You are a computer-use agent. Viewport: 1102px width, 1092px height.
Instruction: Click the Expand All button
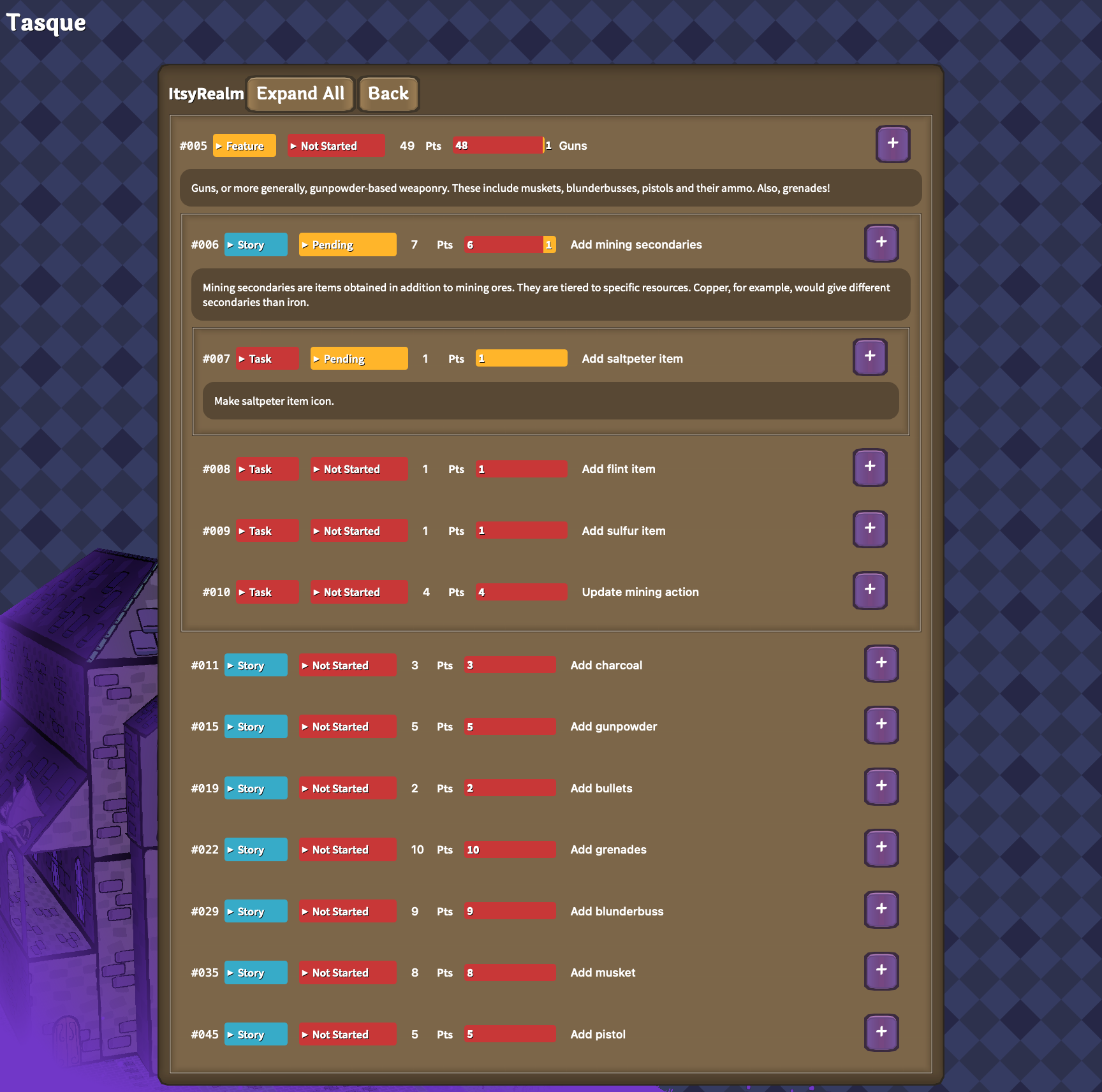[300, 94]
